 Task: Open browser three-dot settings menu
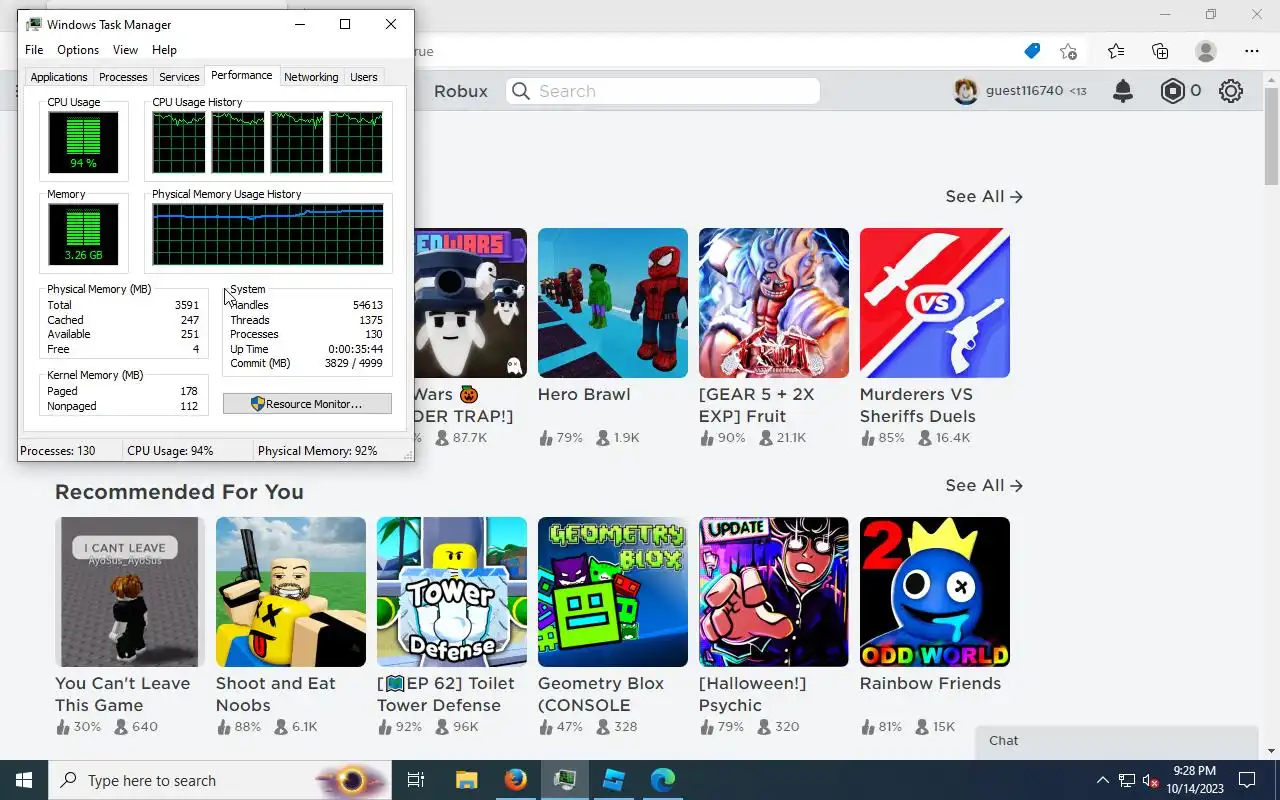[x=1252, y=51]
